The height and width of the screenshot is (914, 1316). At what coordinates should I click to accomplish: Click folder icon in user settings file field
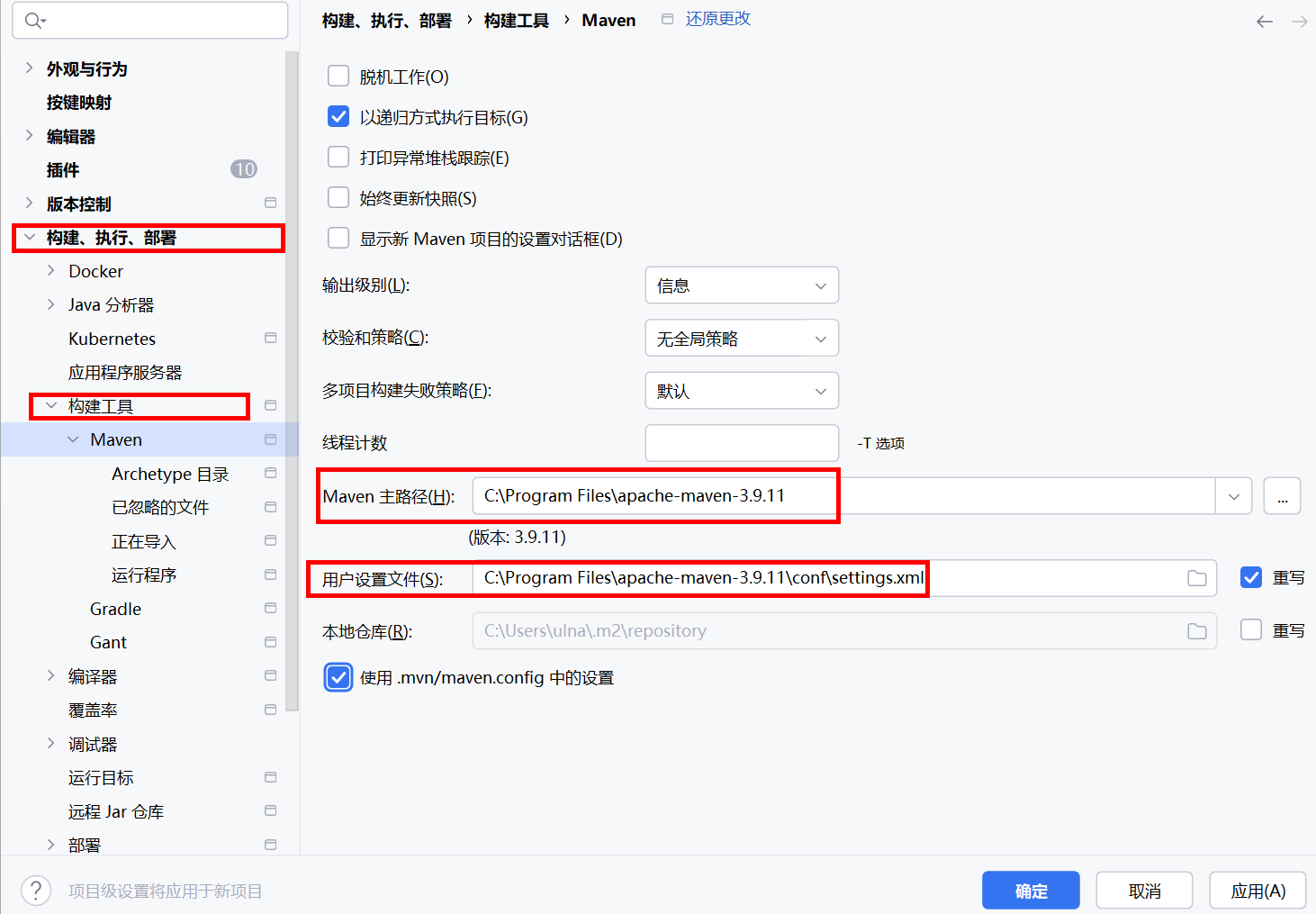1196,578
